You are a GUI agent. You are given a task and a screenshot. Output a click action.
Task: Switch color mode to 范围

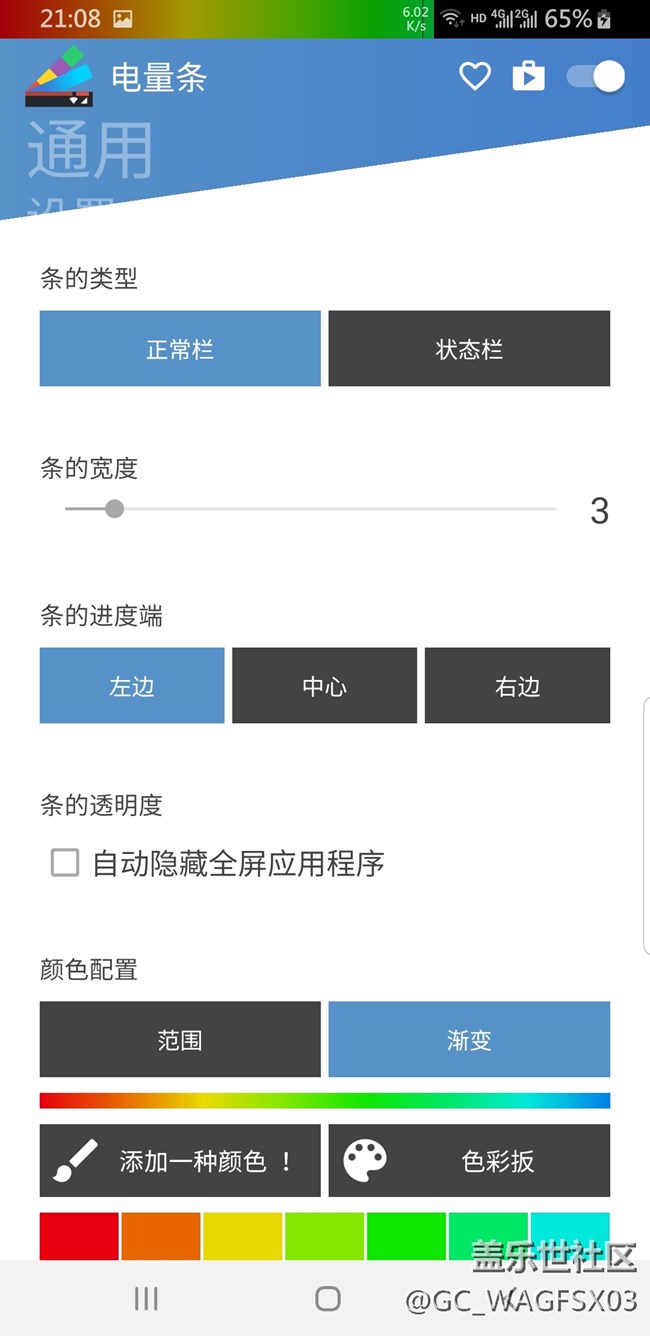179,1039
